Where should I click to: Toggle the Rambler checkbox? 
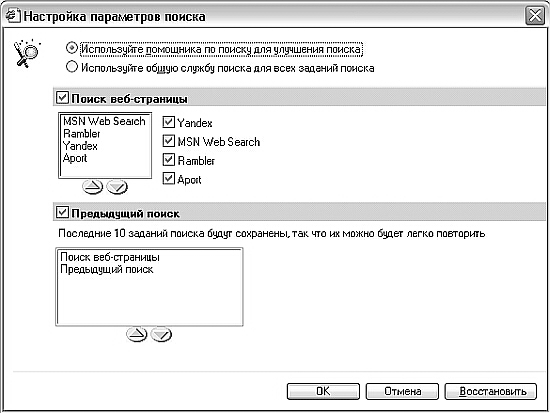tap(169, 160)
